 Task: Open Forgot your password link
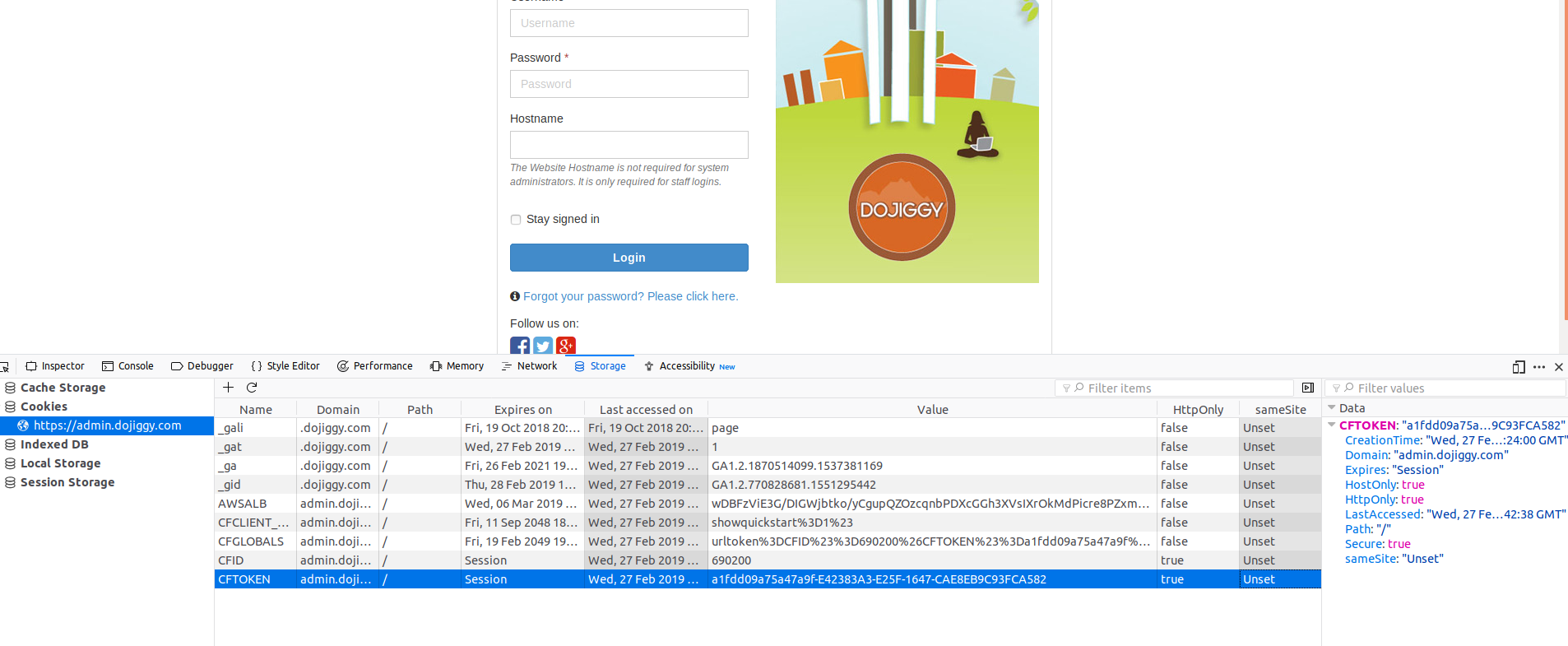[x=631, y=296]
